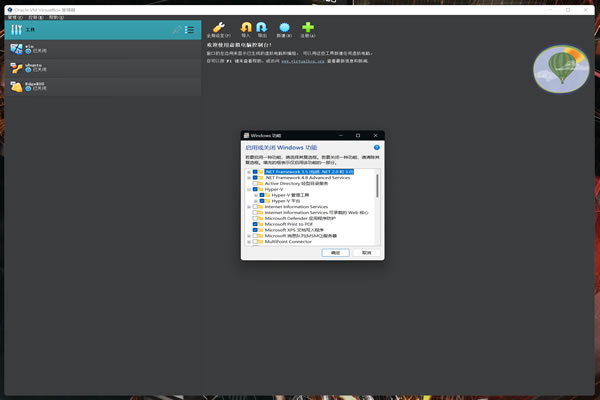The width and height of the screenshot is (600, 400).
Task: Open the Preferences wrench icon in toolbar
Action: pos(218,29)
